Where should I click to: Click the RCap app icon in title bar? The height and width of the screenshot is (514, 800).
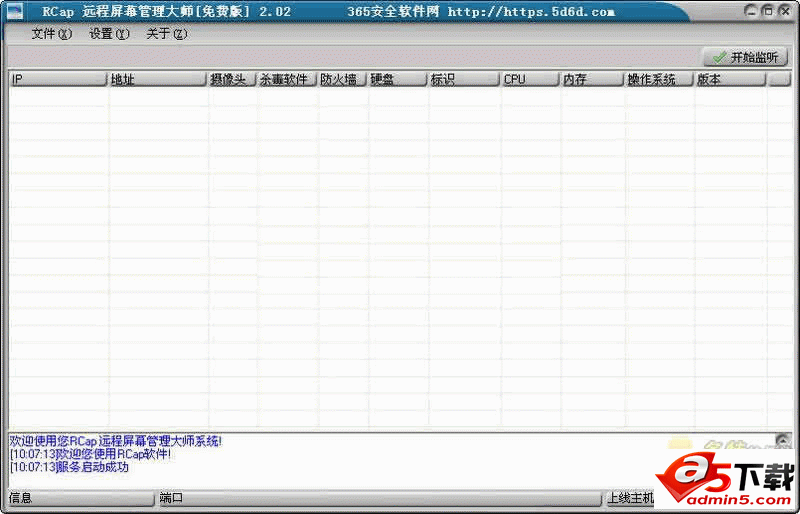pyautogui.click(x=15, y=11)
